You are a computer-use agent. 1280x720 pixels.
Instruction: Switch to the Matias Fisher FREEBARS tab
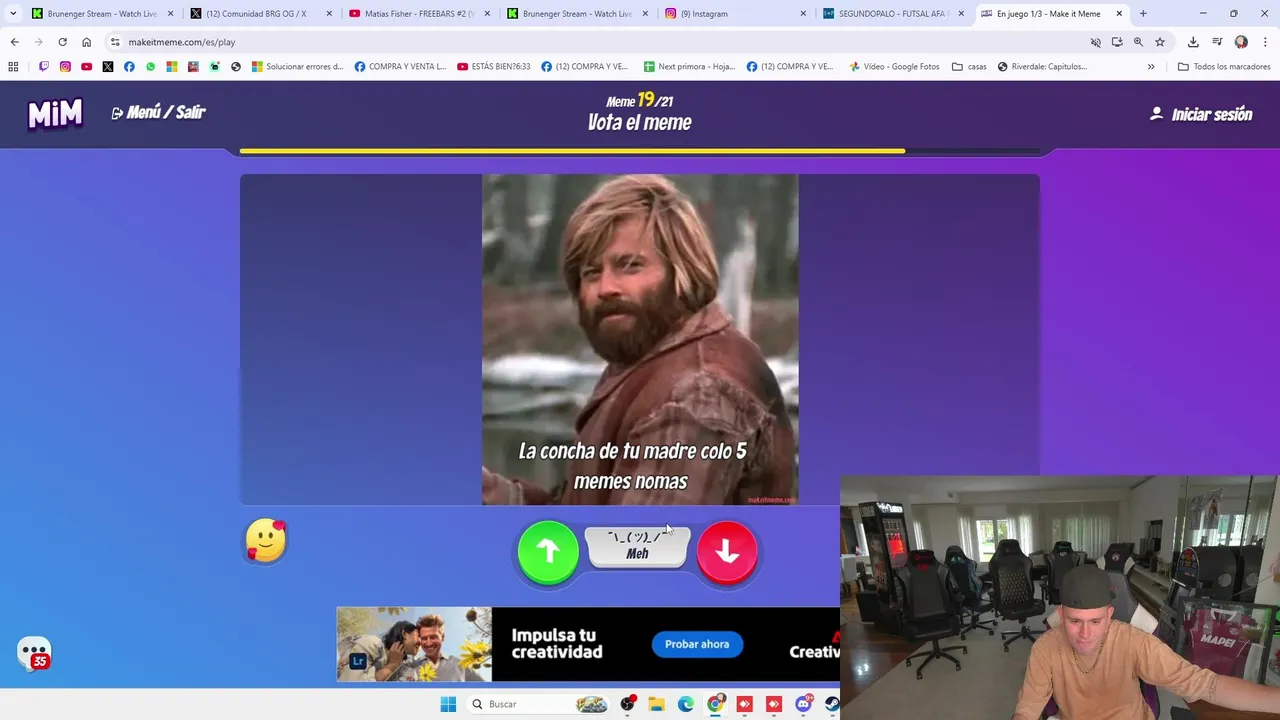(x=419, y=14)
